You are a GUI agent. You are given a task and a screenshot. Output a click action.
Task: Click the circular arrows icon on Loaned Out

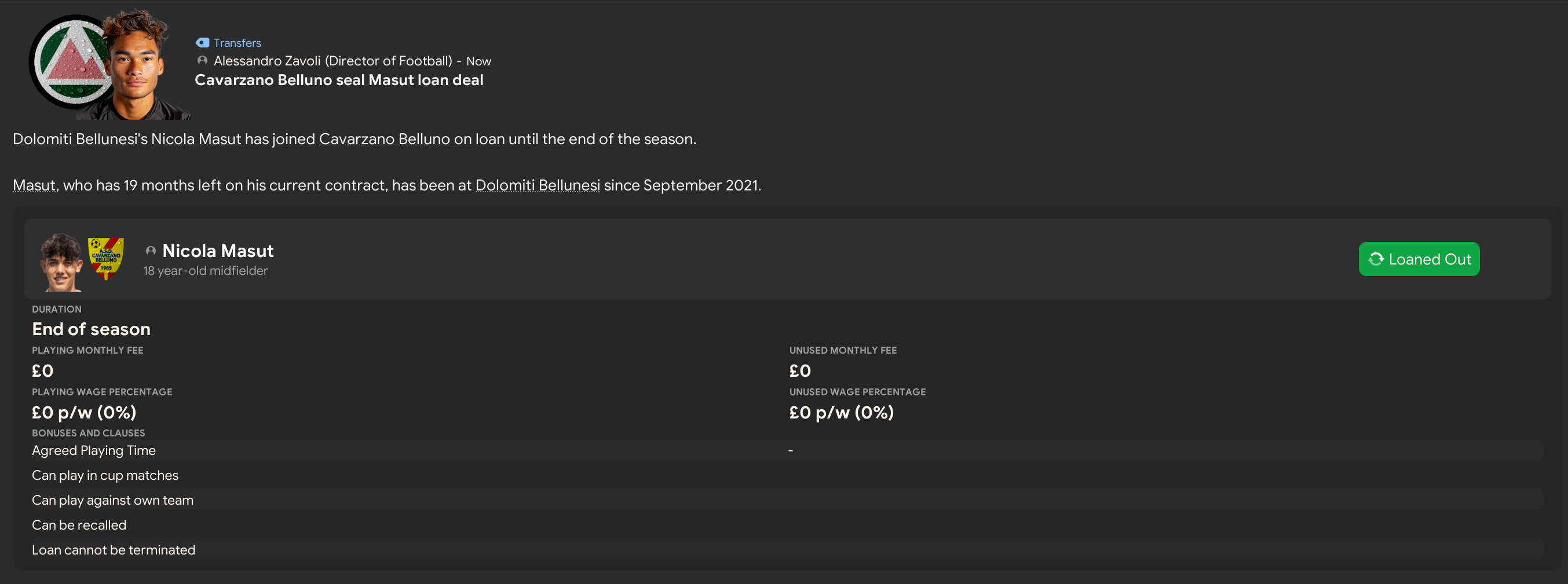pos(1376,259)
